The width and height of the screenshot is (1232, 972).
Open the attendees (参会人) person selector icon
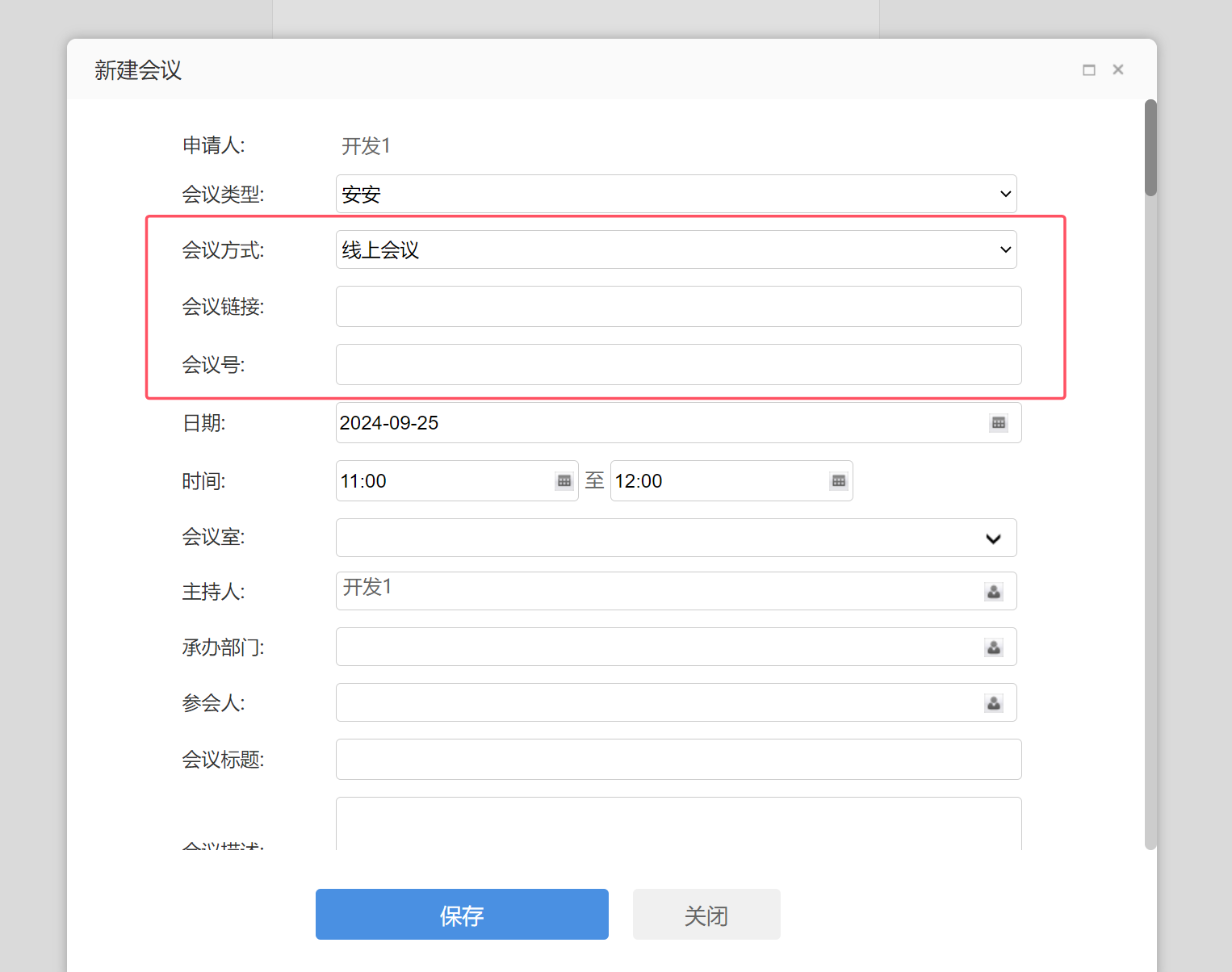point(994,703)
